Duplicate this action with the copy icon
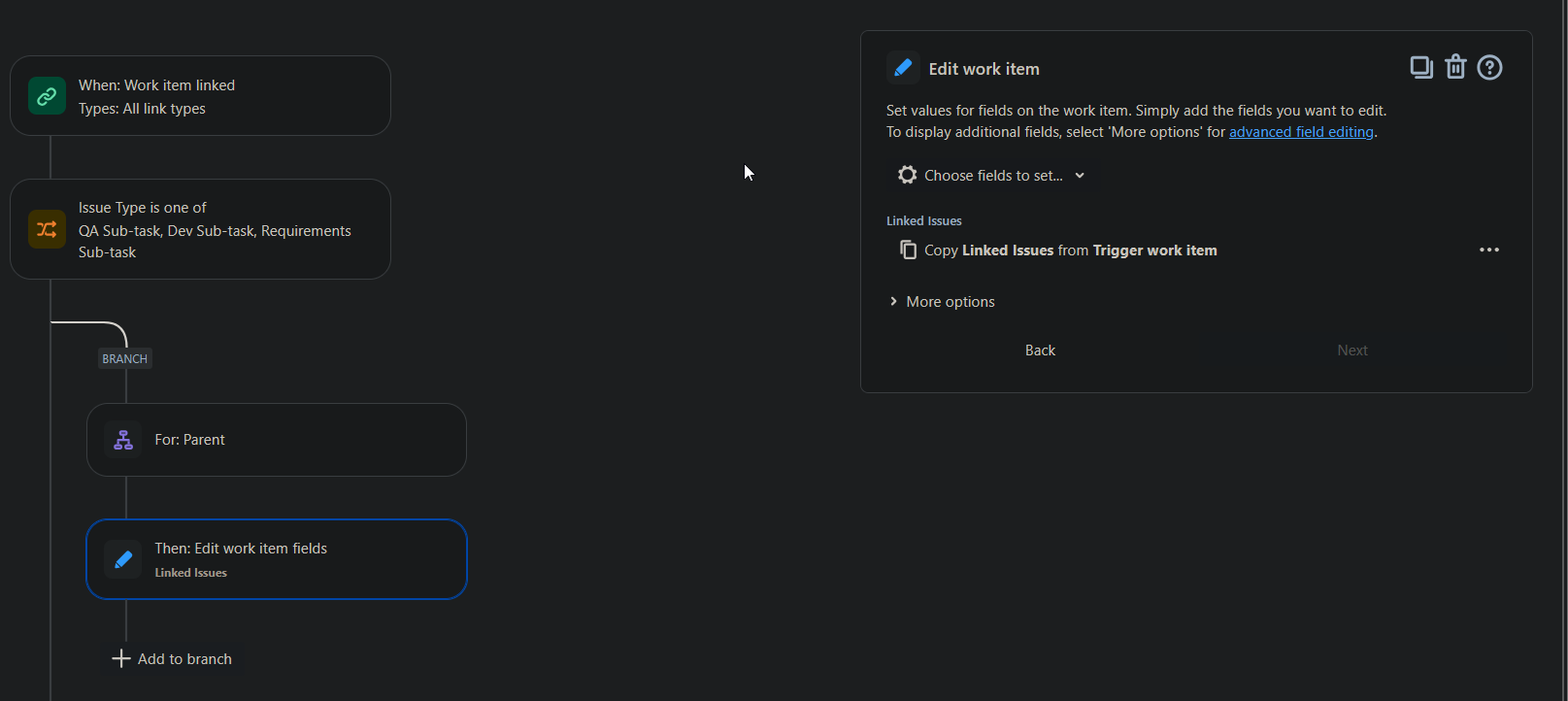 [1421, 67]
